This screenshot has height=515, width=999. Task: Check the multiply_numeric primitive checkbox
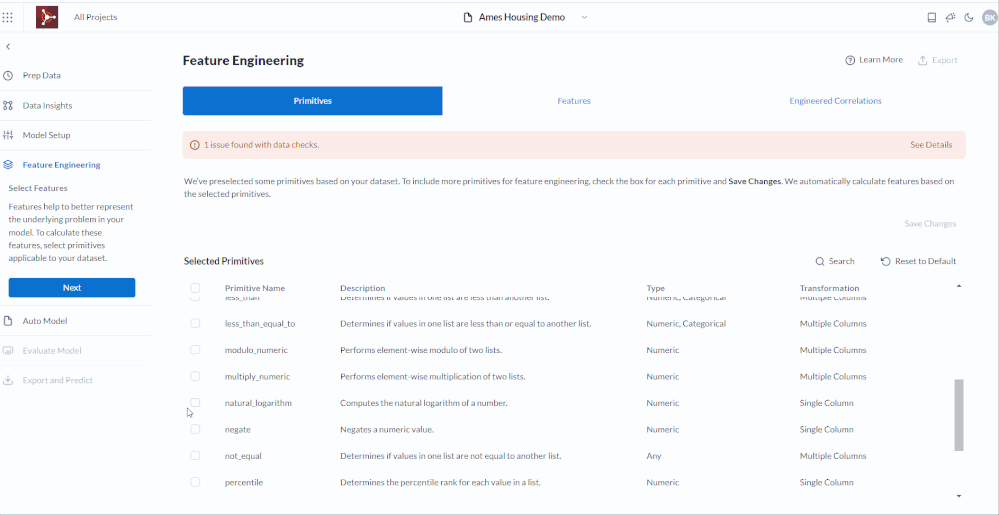[195, 376]
